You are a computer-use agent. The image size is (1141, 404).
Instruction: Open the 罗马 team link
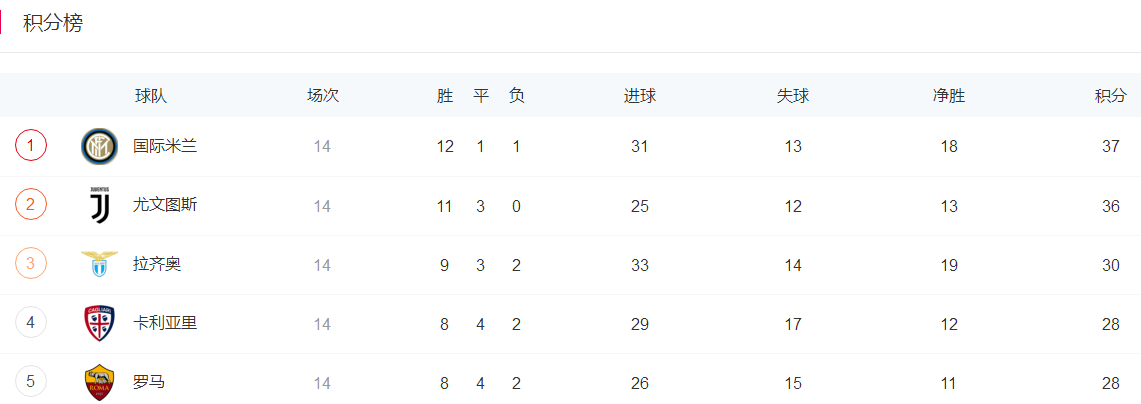[149, 381]
